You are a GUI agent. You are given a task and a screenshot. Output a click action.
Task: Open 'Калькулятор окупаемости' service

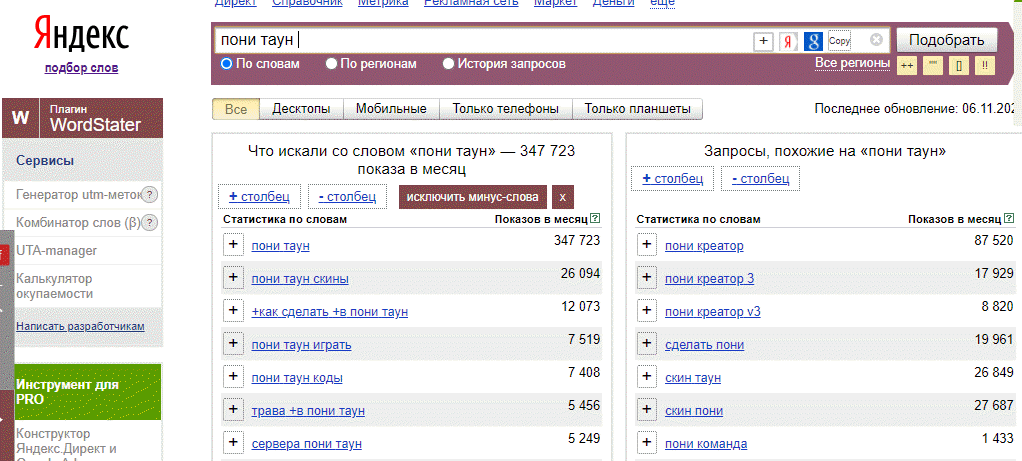pos(55,286)
